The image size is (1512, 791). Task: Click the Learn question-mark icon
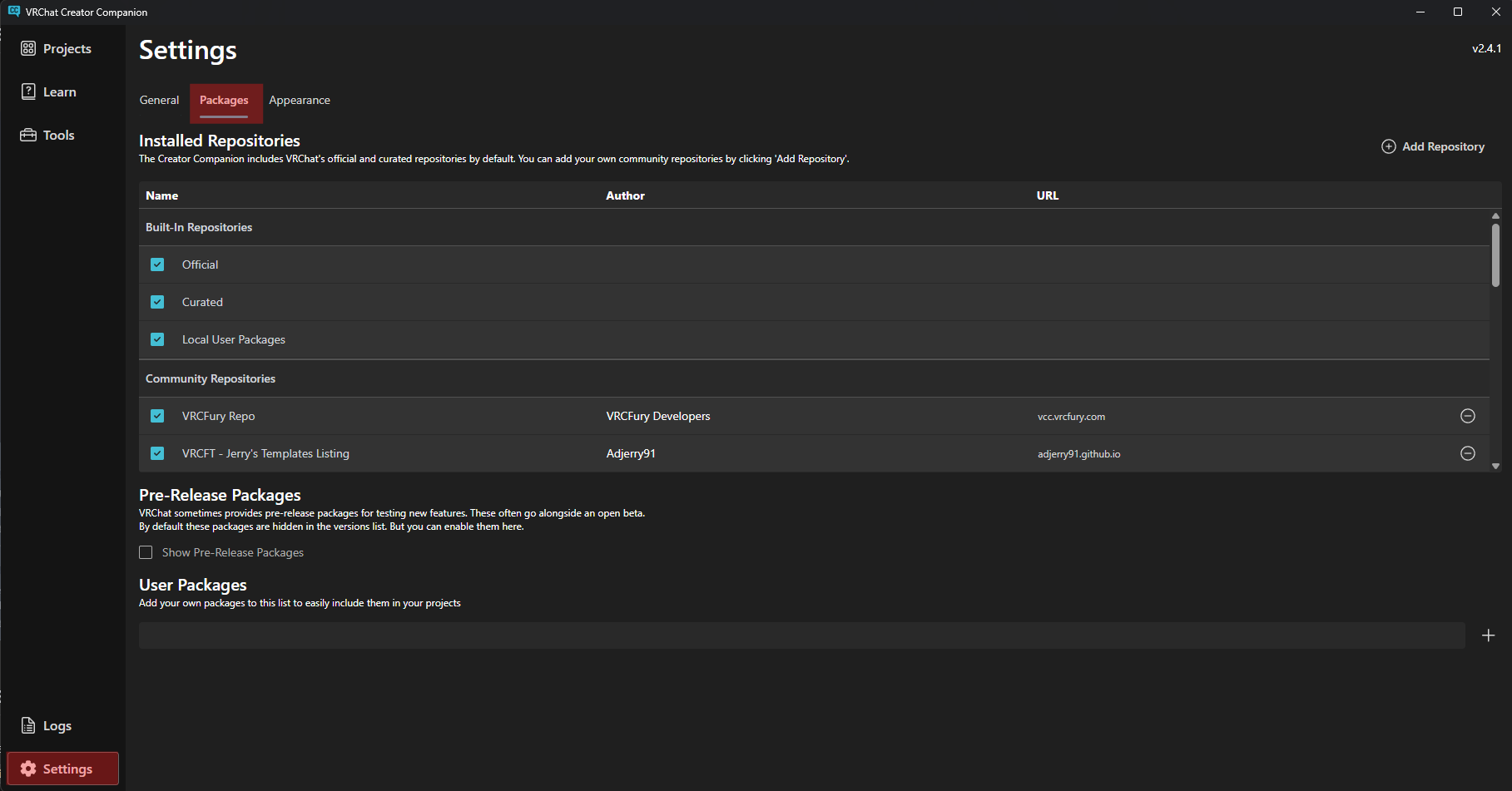28,91
